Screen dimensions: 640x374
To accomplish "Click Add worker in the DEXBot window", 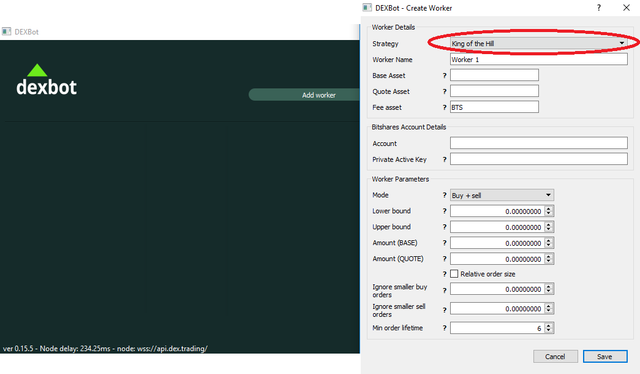I will [x=304, y=95].
